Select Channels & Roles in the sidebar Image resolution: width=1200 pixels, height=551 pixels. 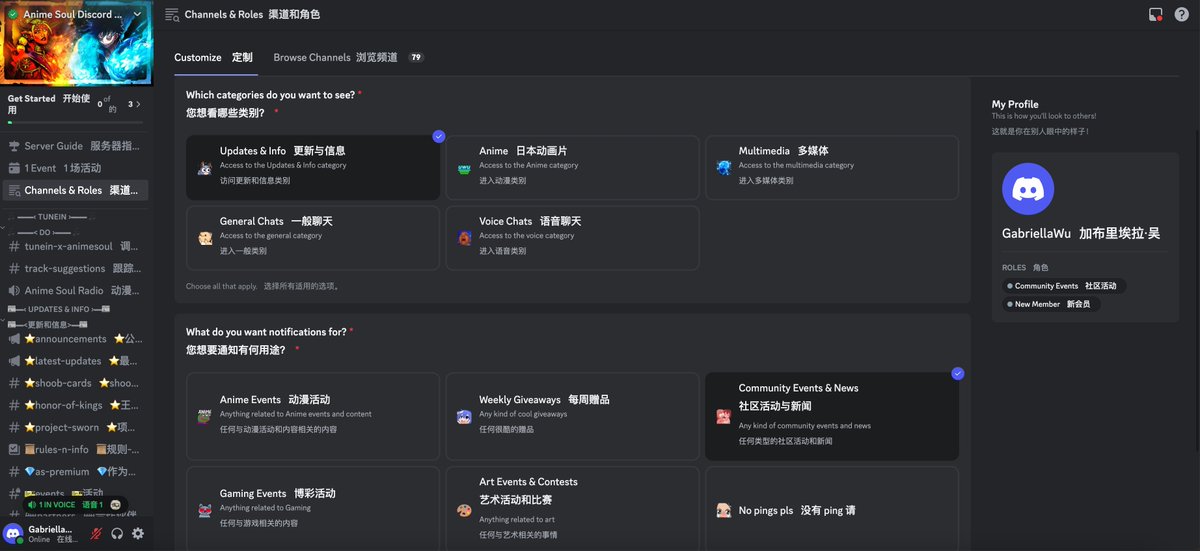pyautogui.click(x=74, y=190)
